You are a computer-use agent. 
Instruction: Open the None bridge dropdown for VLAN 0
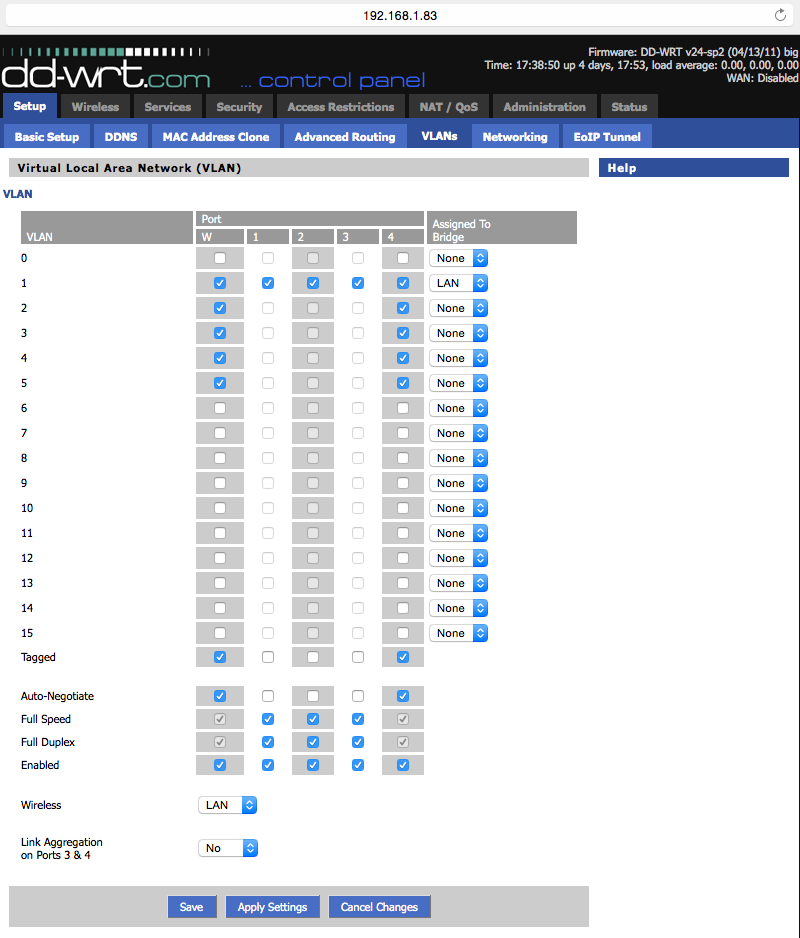458,258
